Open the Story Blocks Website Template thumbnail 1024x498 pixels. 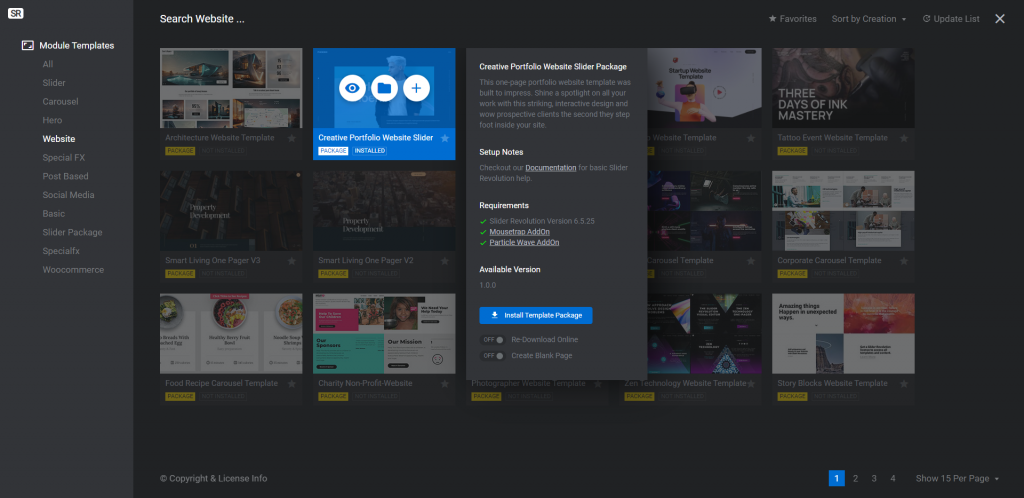click(843, 334)
